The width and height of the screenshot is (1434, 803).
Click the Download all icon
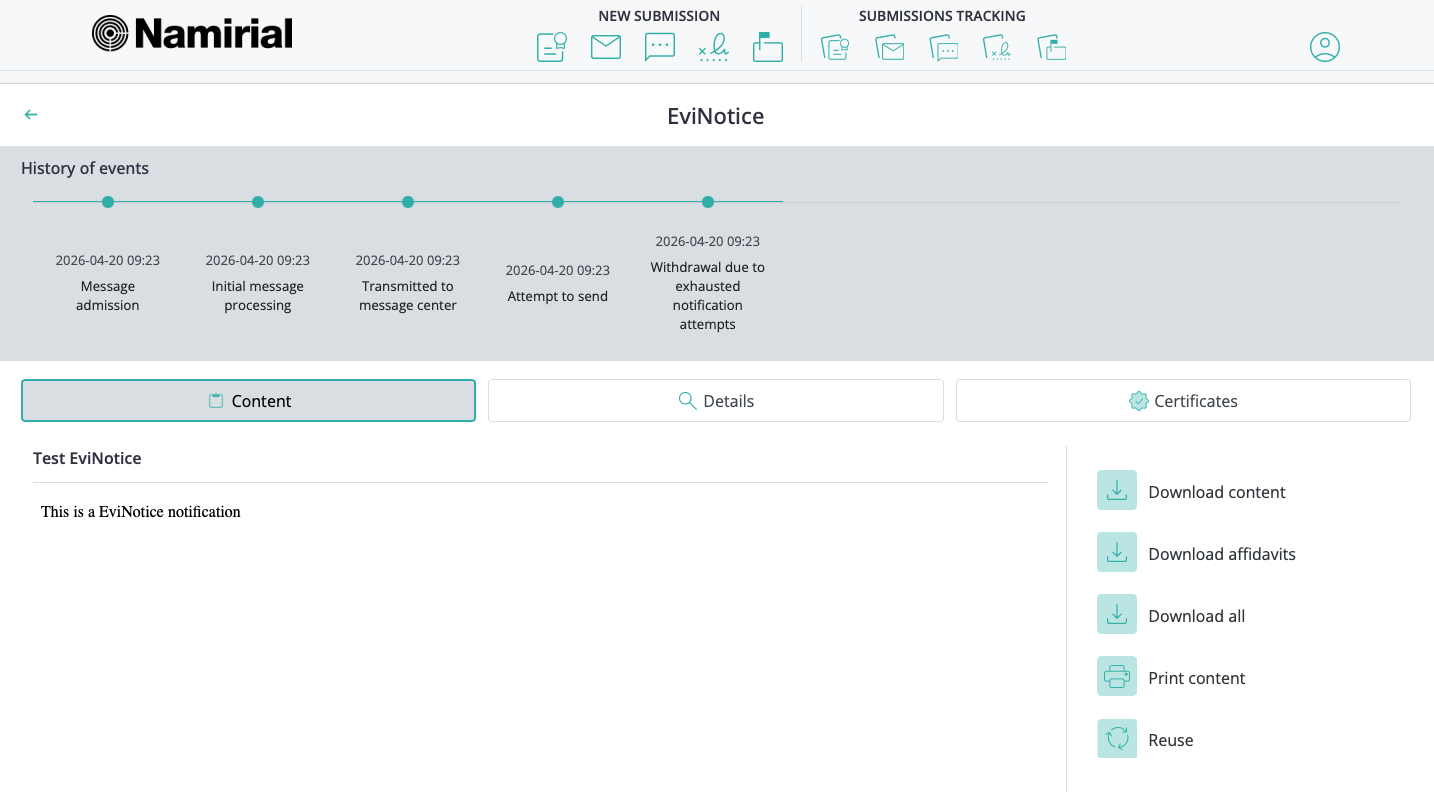click(1117, 614)
